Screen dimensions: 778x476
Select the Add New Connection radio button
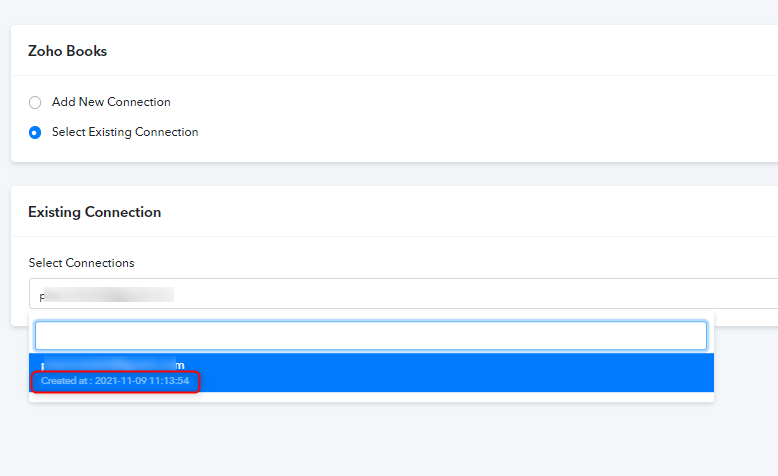(35, 103)
